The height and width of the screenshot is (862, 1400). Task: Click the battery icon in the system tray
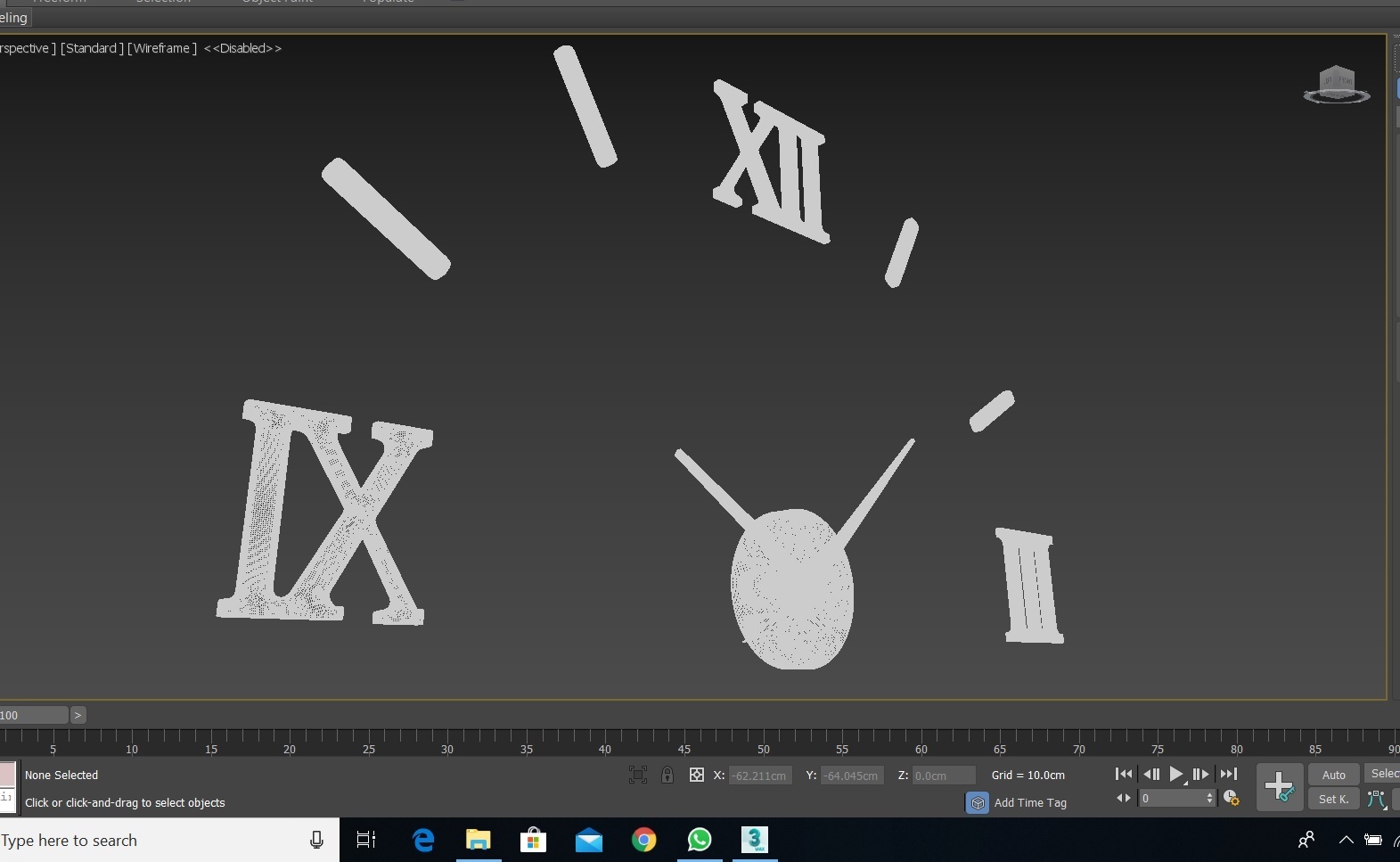pyautogui.click(x=1373, y=840)
